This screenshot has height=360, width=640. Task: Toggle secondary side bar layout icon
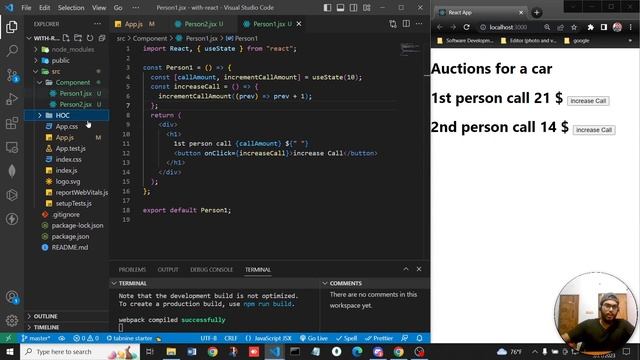[353, 7]
